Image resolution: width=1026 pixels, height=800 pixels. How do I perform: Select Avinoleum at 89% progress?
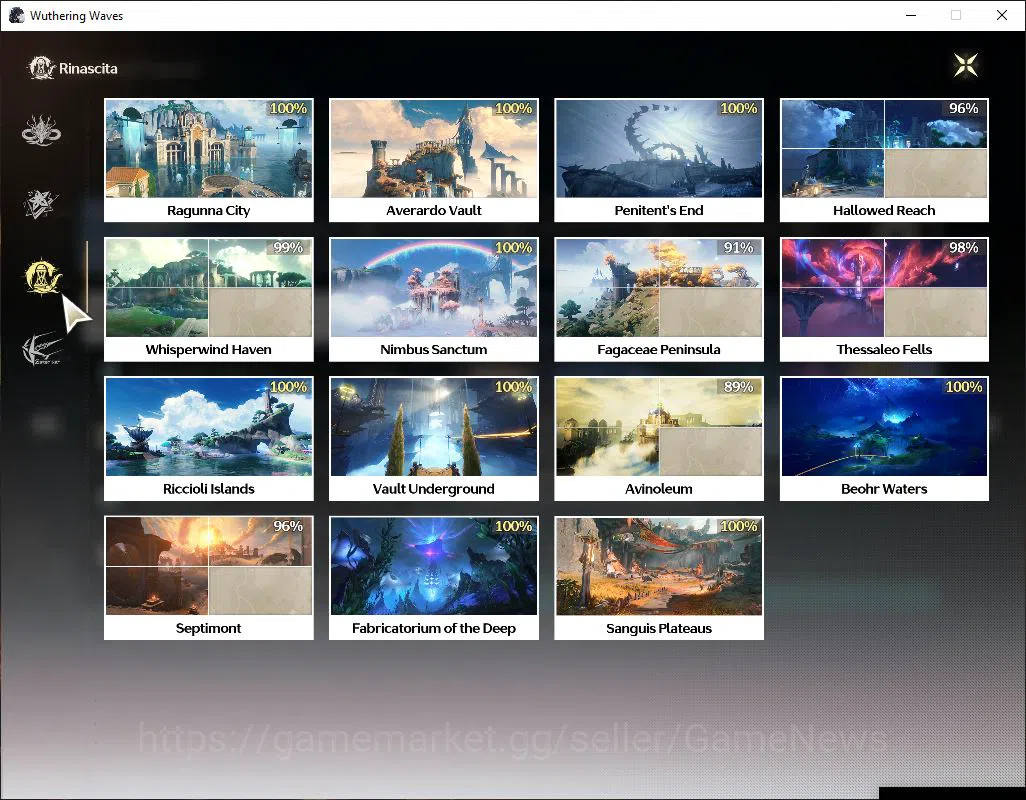pyautogui.click(x=659, y=439)
